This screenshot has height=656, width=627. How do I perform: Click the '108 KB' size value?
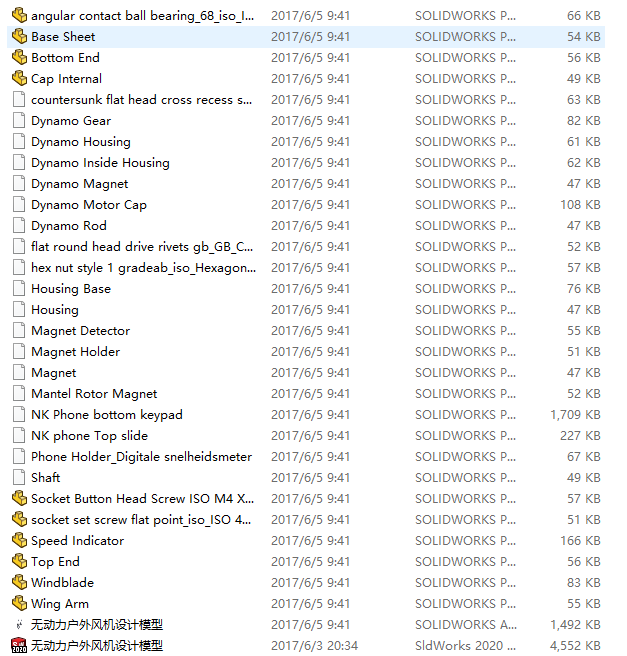[580, 205]
